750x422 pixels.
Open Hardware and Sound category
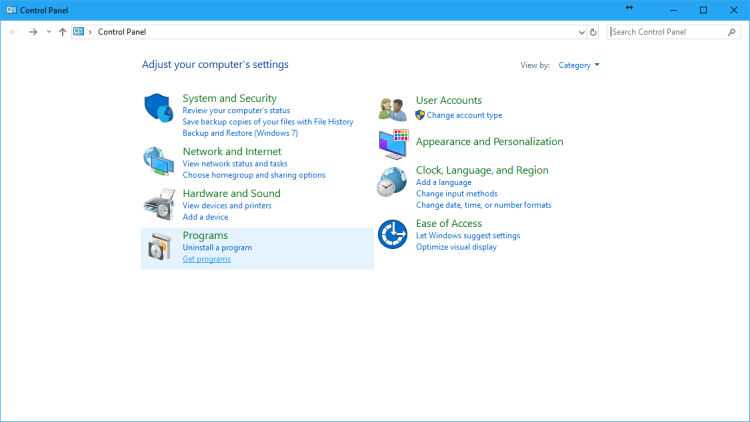232,193
